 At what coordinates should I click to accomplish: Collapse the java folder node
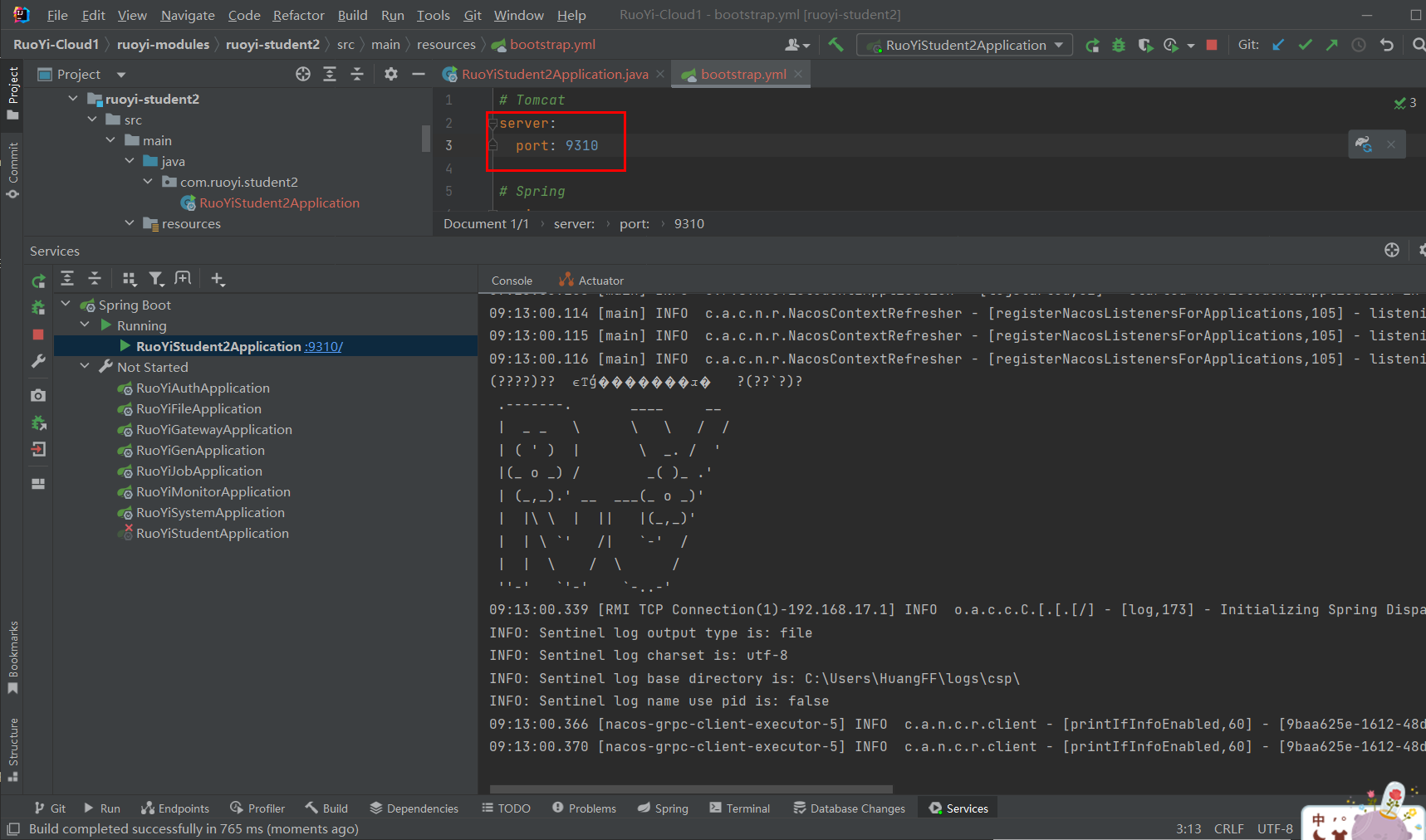(130, 161)
